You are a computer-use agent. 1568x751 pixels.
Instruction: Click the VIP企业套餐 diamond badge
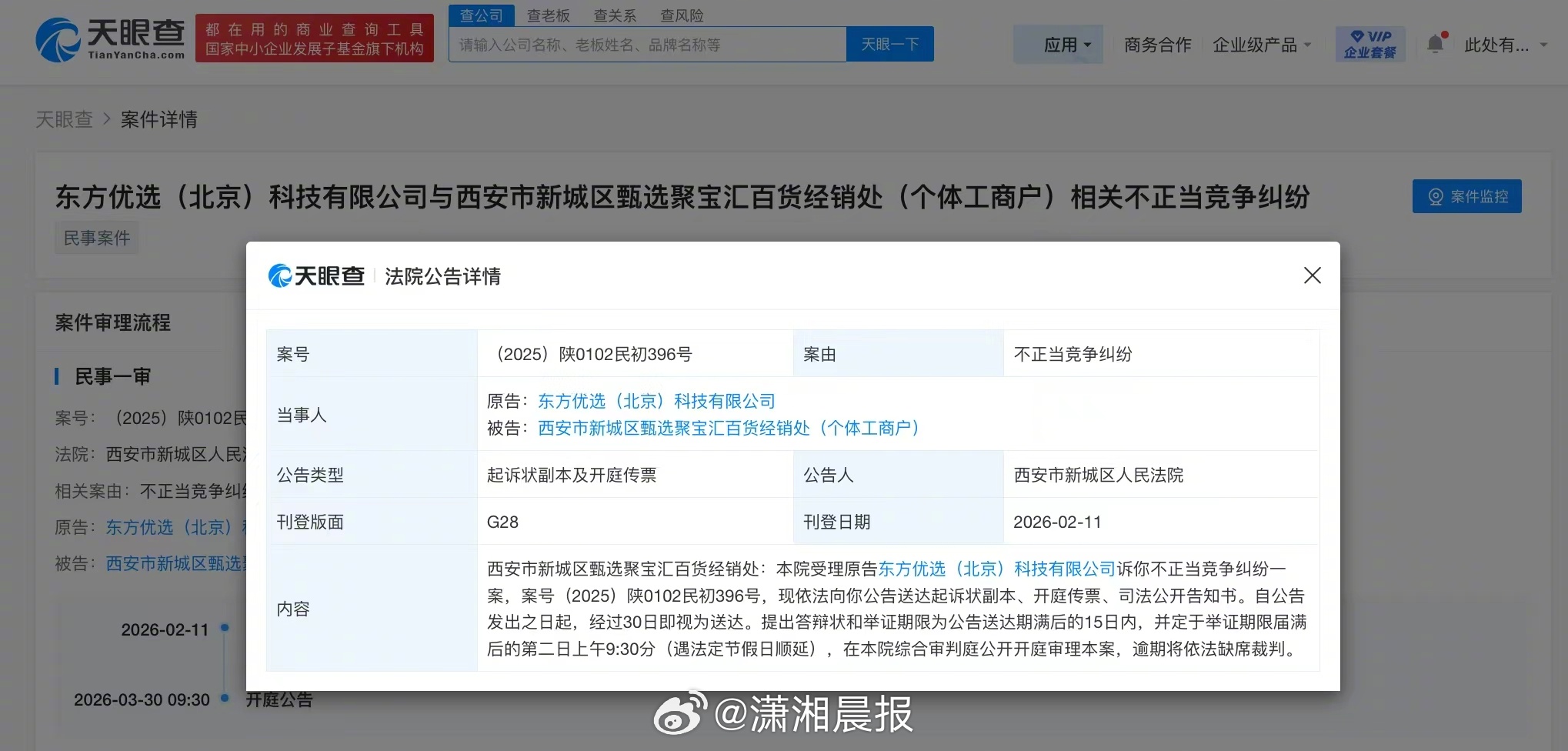(x=1369, y=44)
